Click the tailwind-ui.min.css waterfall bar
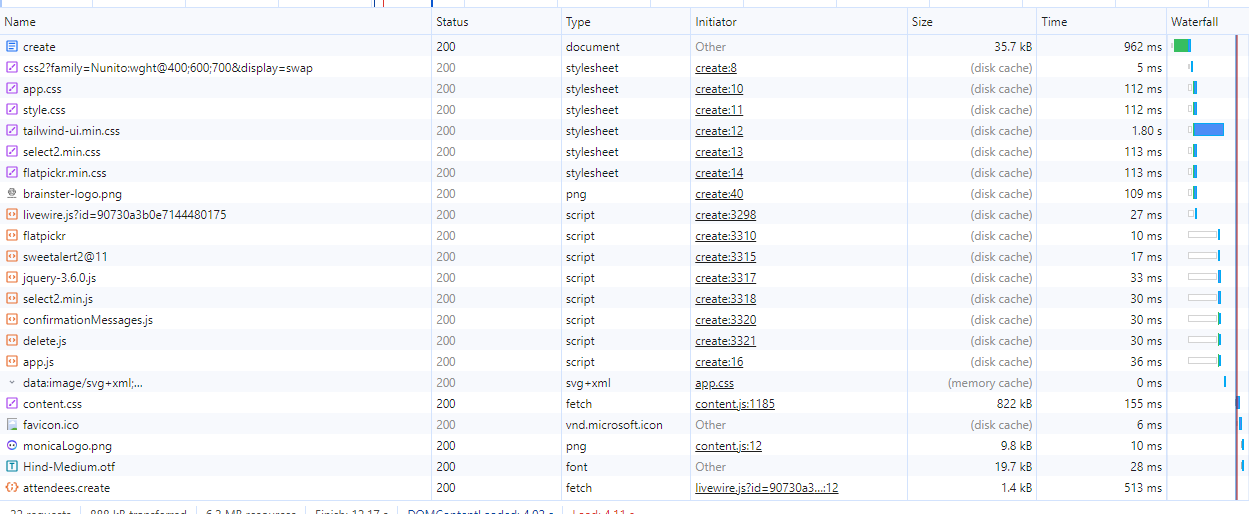The width and height of the screenshot is (1249, 514). pyautogui.click(x=1208, y=130)
